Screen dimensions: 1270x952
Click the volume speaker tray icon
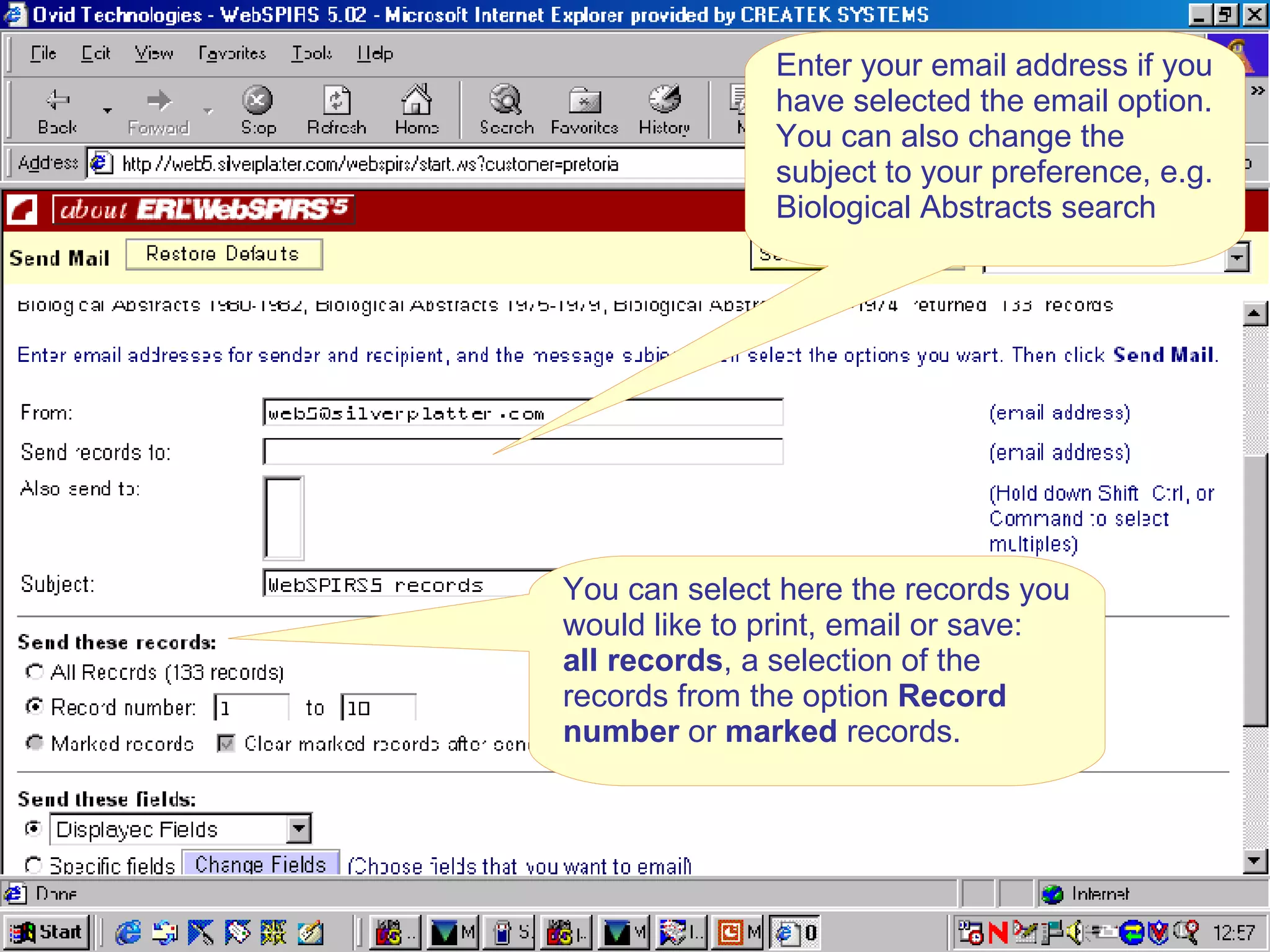(x=1077, y=932)
